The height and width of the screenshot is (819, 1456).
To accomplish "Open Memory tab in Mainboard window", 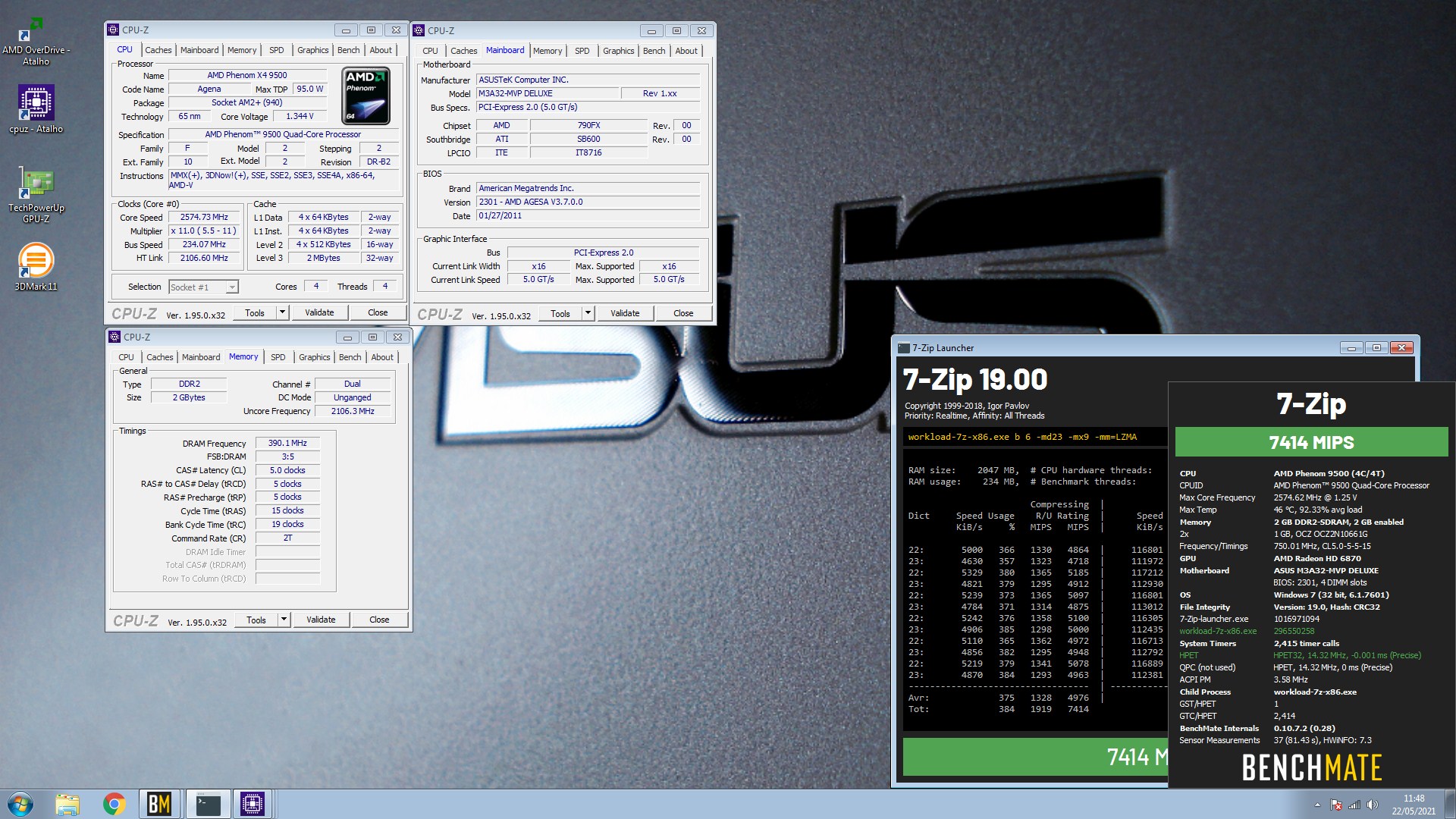I will [x=548, y=51].
